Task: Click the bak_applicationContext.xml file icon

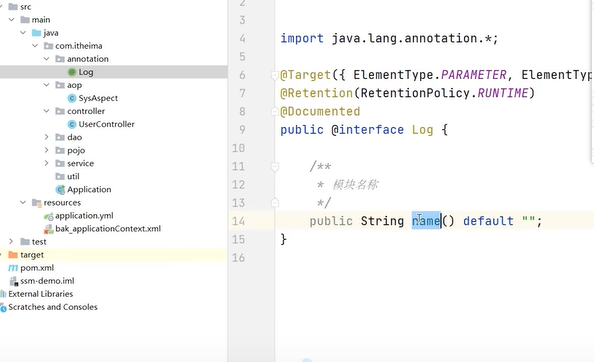Action: 48,229
